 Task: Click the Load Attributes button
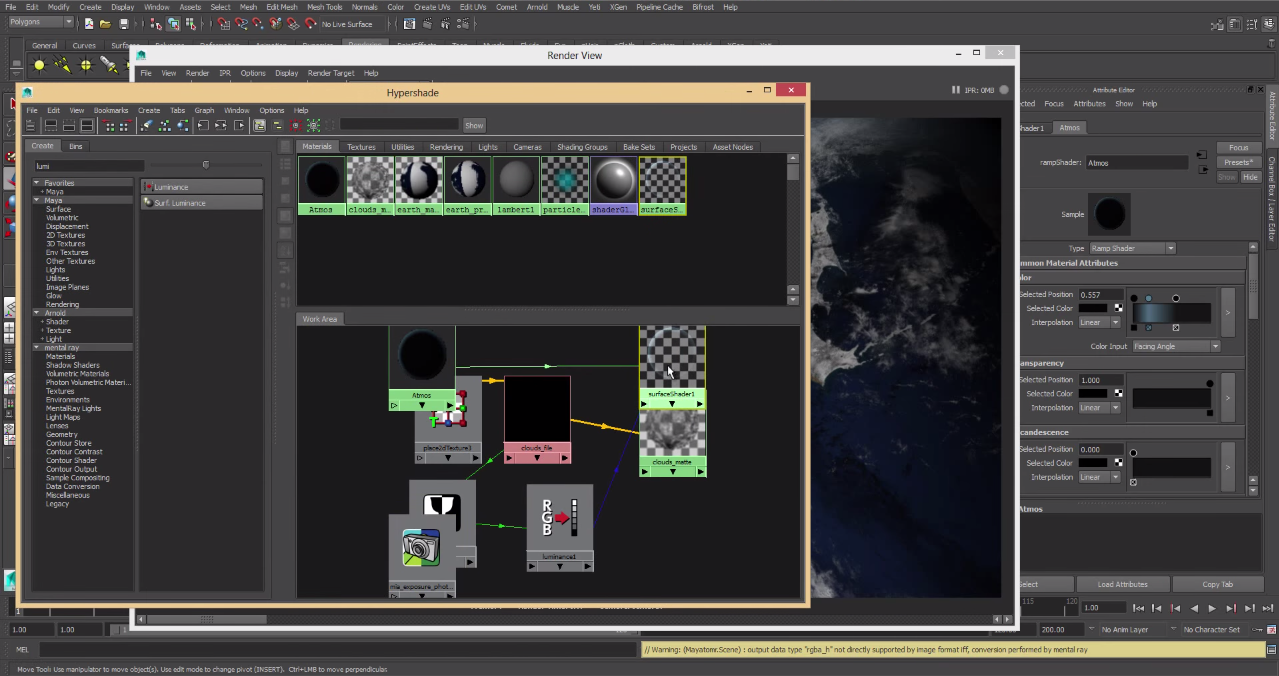tap(1121, 584)
